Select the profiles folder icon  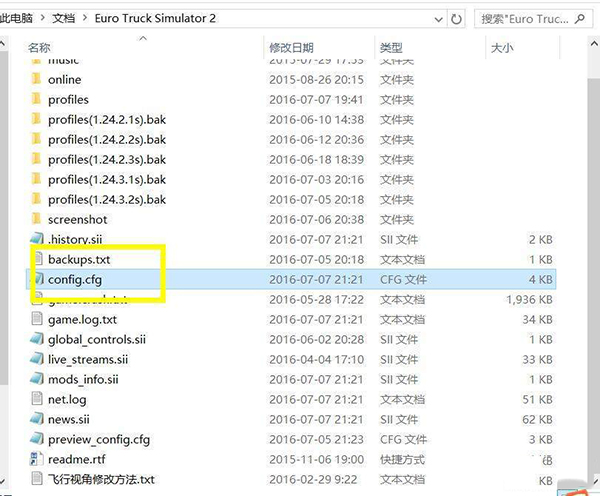click(36, 99)
